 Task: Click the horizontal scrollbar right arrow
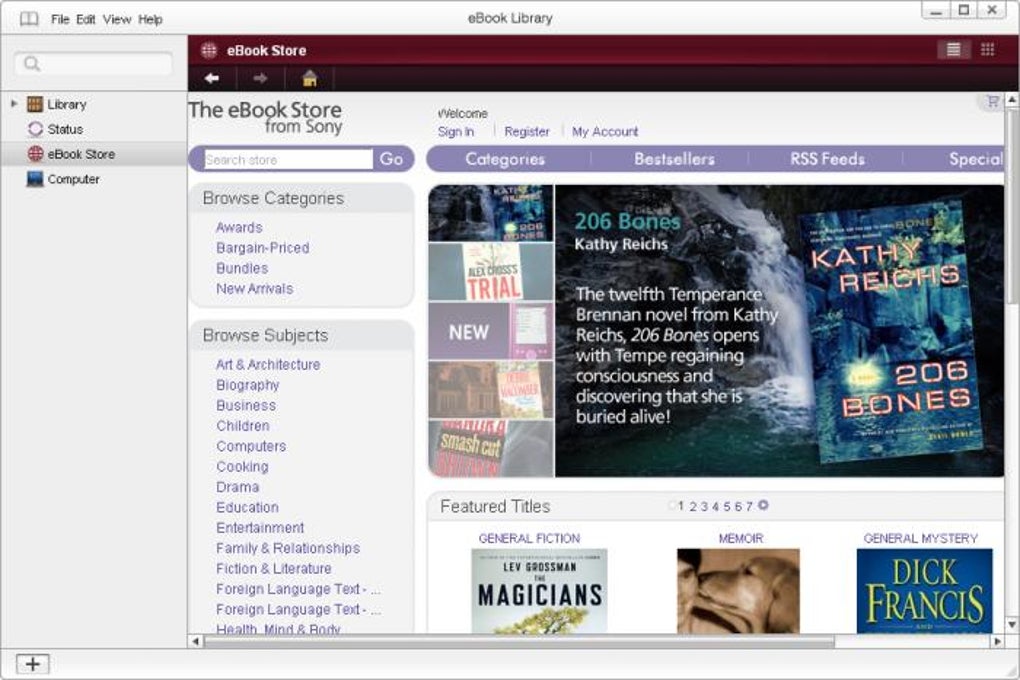click(x=998, y=642)
